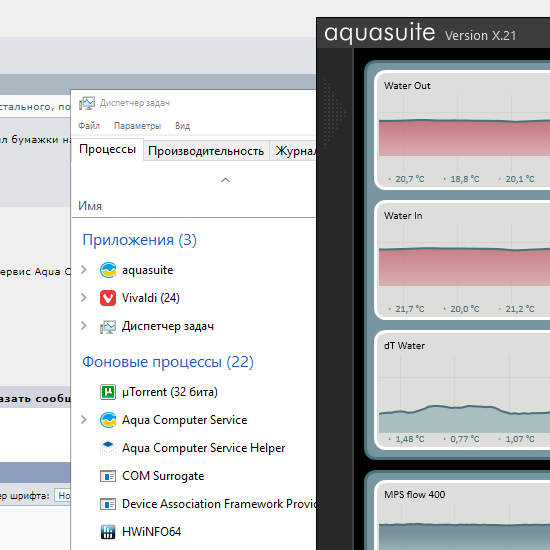Viewport: 550px width, 550px height.
Task: Click the Water In chart in aquasuite
Action: tap(463, 260)
